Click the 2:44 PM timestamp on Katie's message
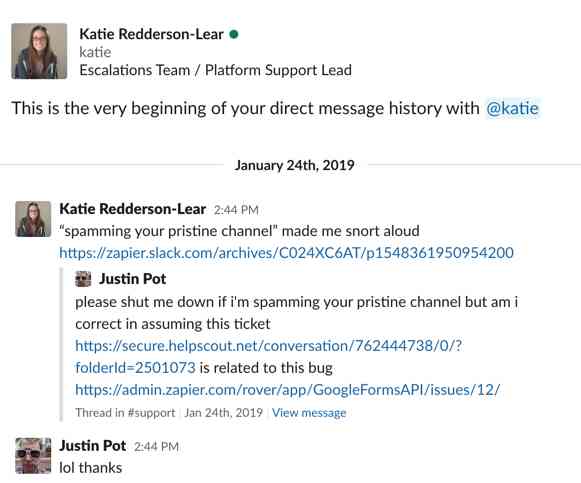The image size is (581, 483). [236, 210]
